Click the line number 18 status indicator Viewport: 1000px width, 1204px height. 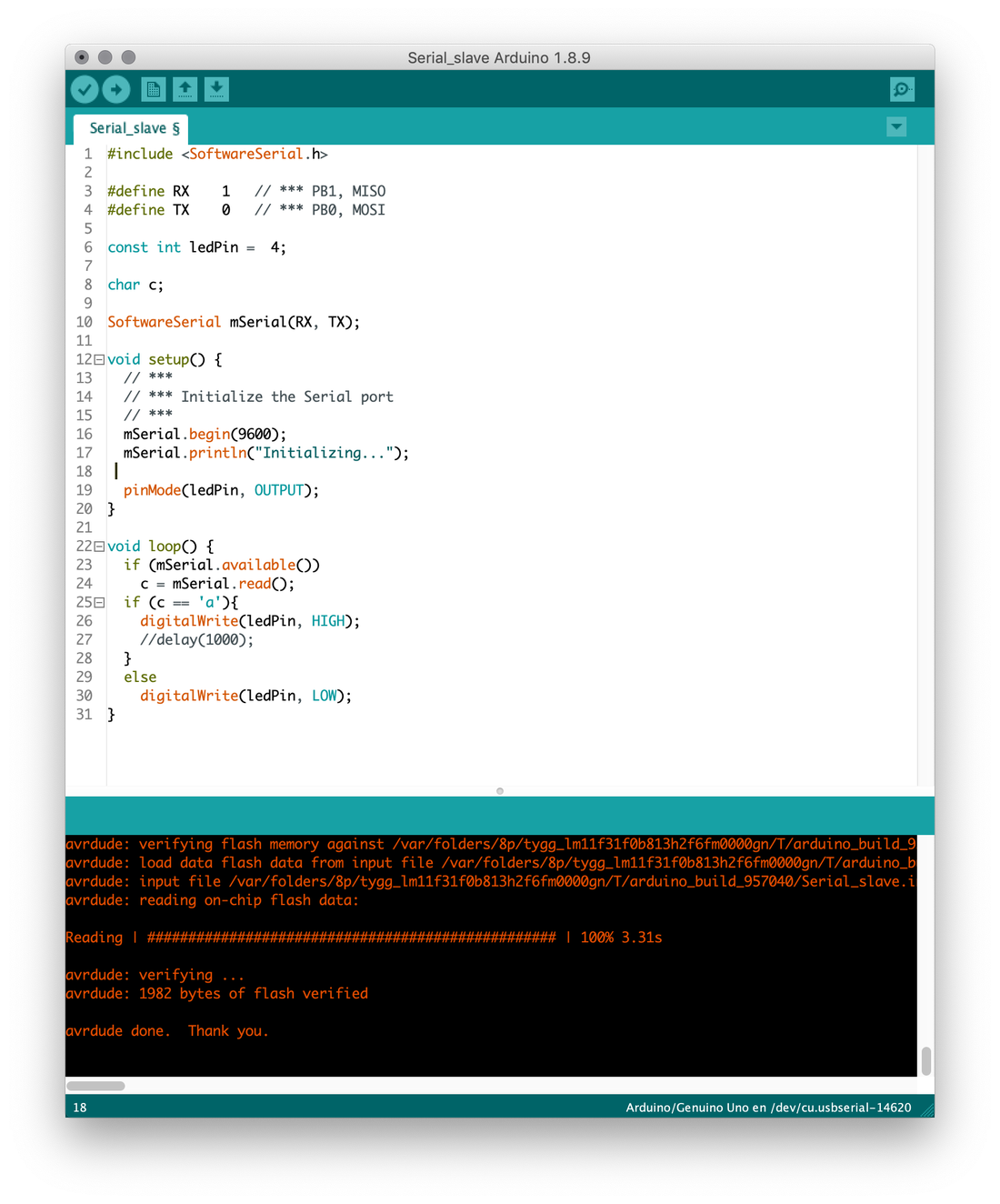(80, 1108)
